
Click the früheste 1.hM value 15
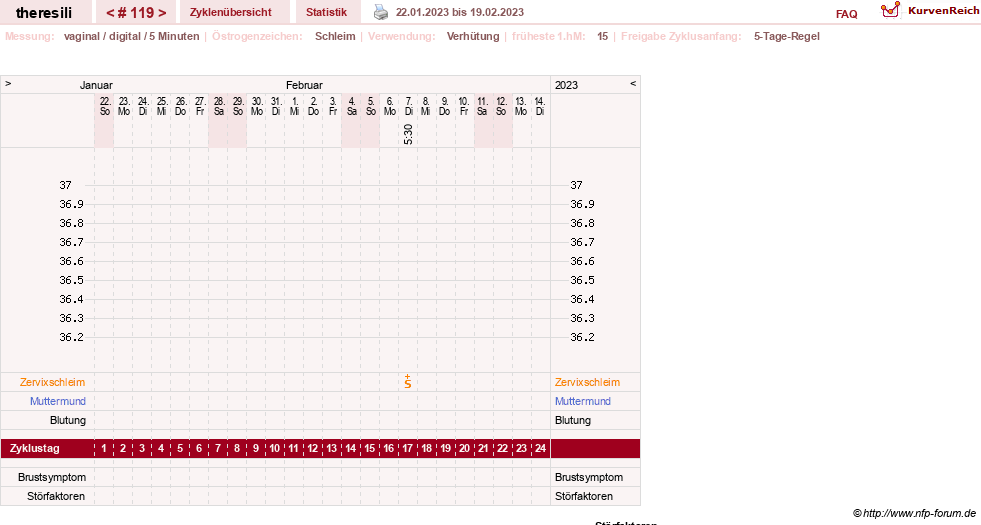click(602, 36)
